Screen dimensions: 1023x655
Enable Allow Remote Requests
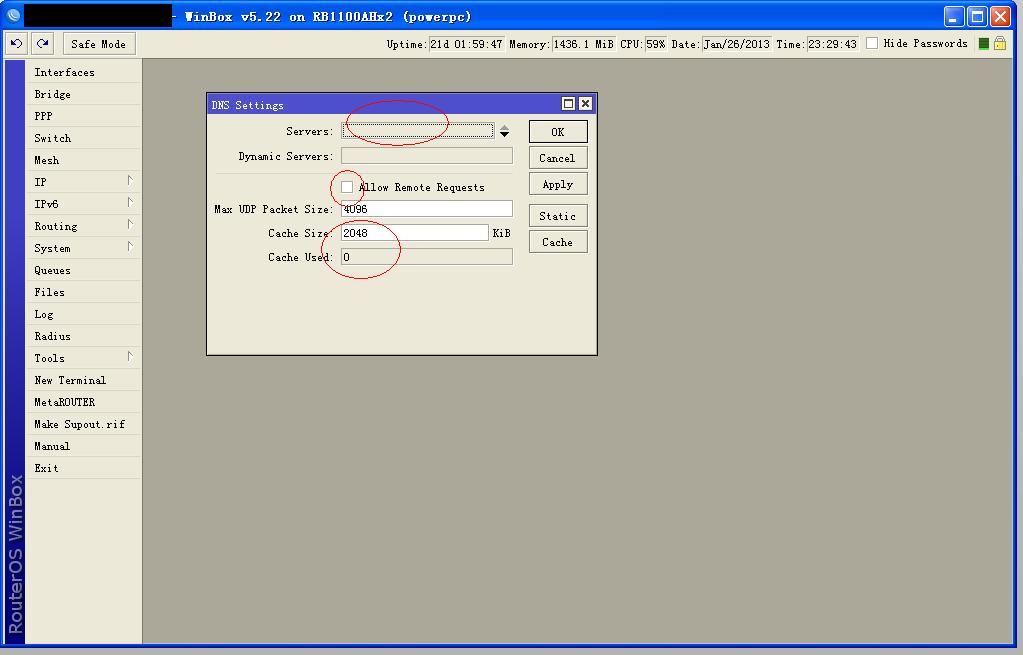click(348, 186)
